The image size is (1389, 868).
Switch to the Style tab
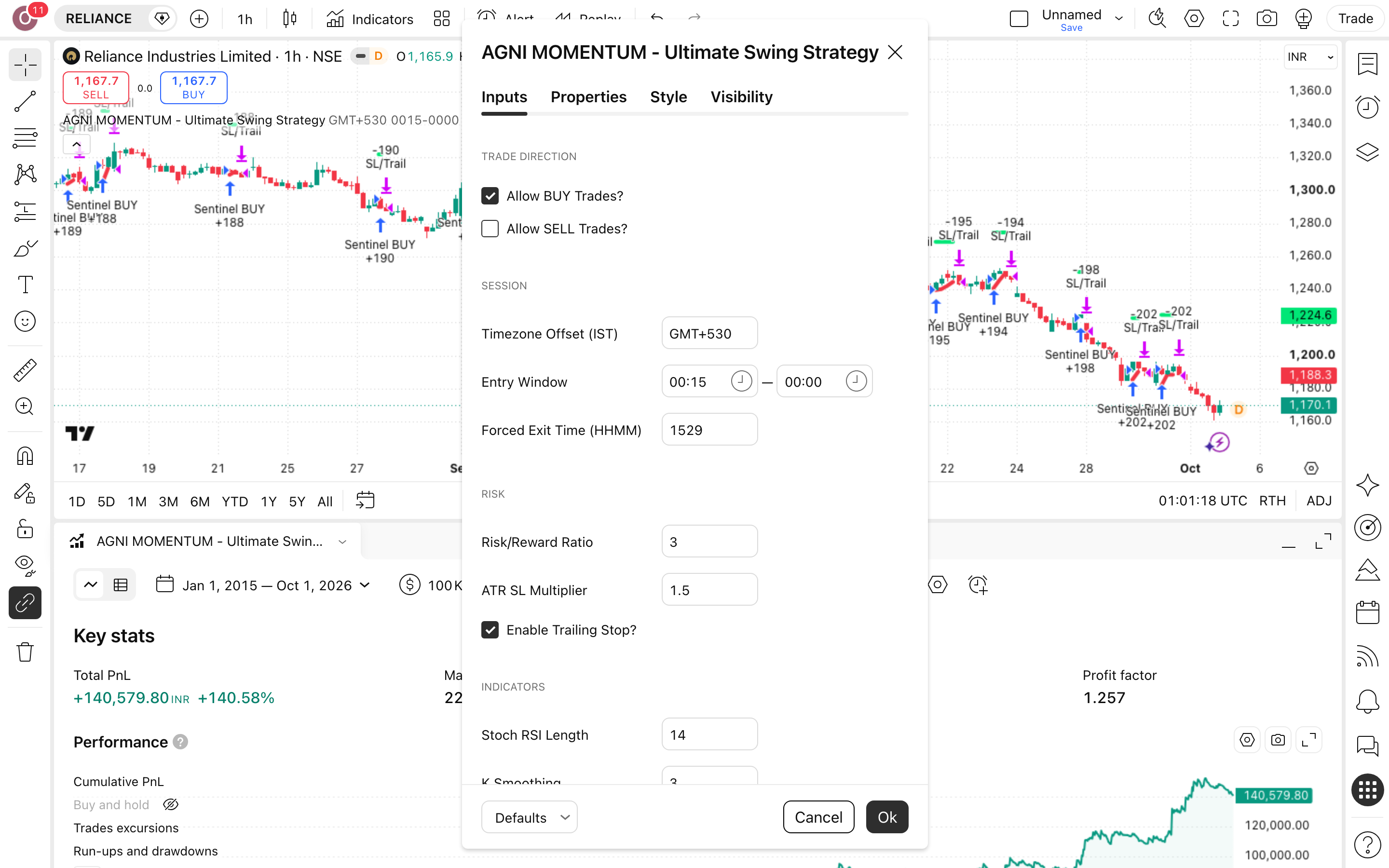pyautogui.click(x=668, y=96)
